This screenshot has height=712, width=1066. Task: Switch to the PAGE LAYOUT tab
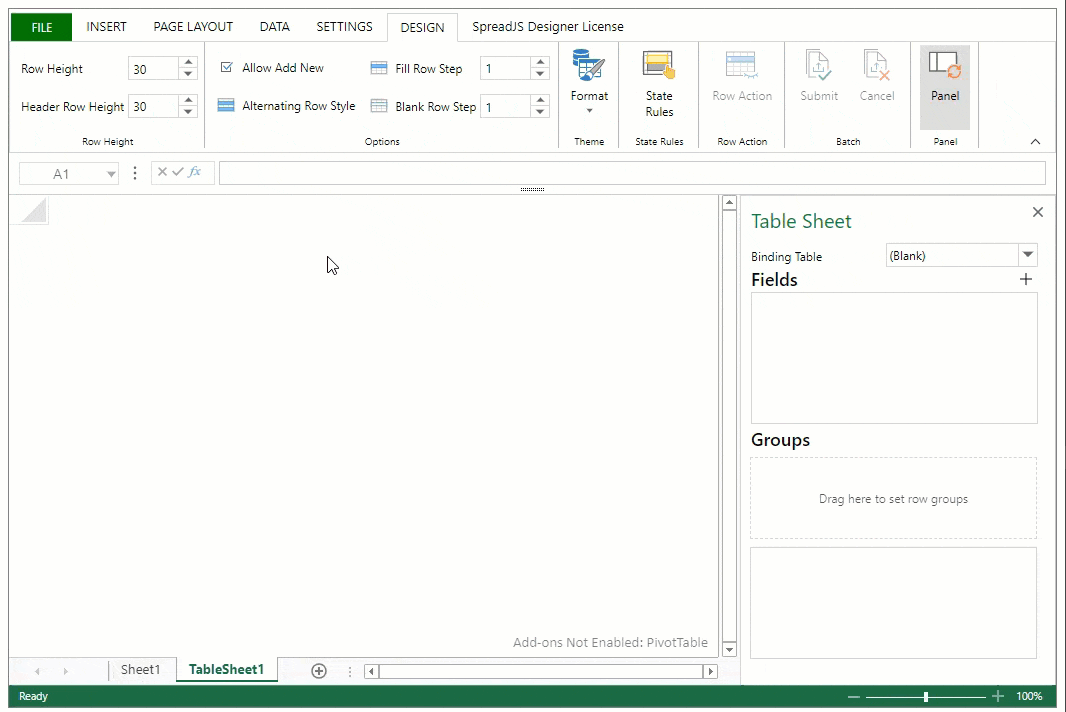[193, 27]
